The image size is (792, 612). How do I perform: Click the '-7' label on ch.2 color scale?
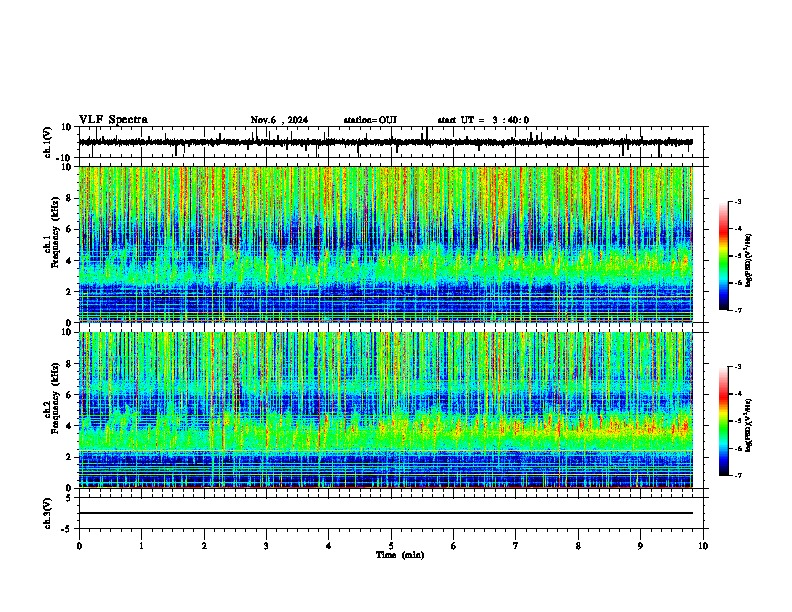737,475
